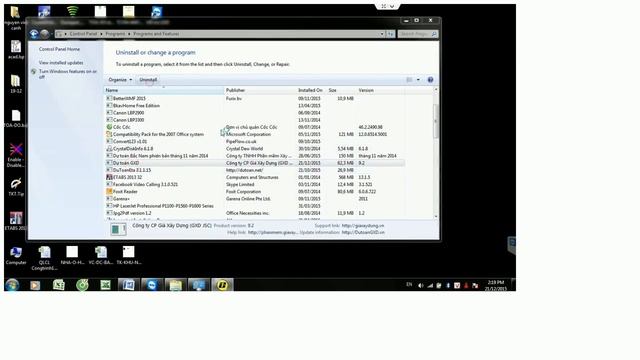Click the Compatibility Pack icon in list
The height and width of the screenshot is (360, 640).
coord(109,134)
